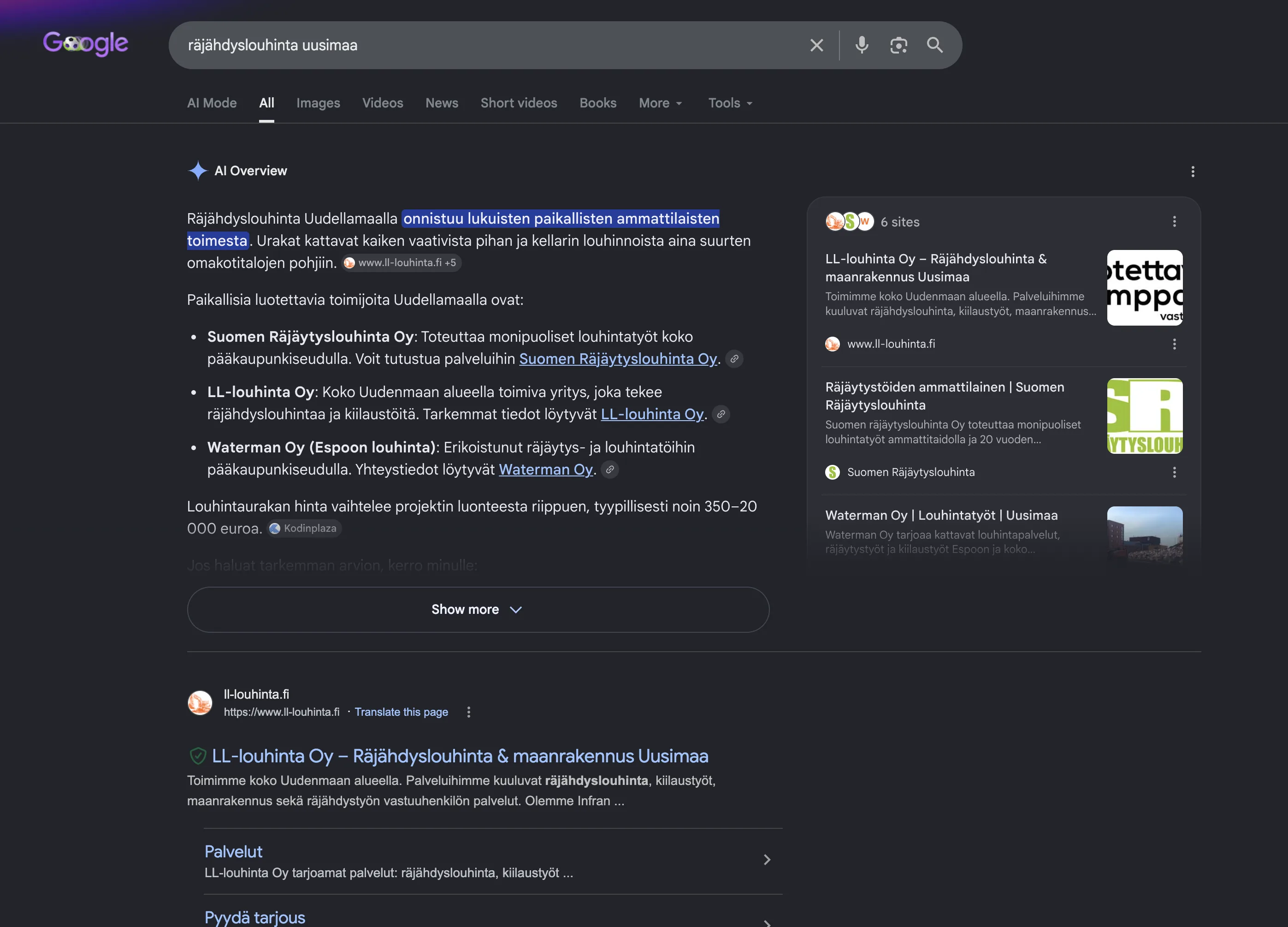Click the LL-louhinta source card thumbnail
Screen dimensions: 1288x927
(1145, 288)
